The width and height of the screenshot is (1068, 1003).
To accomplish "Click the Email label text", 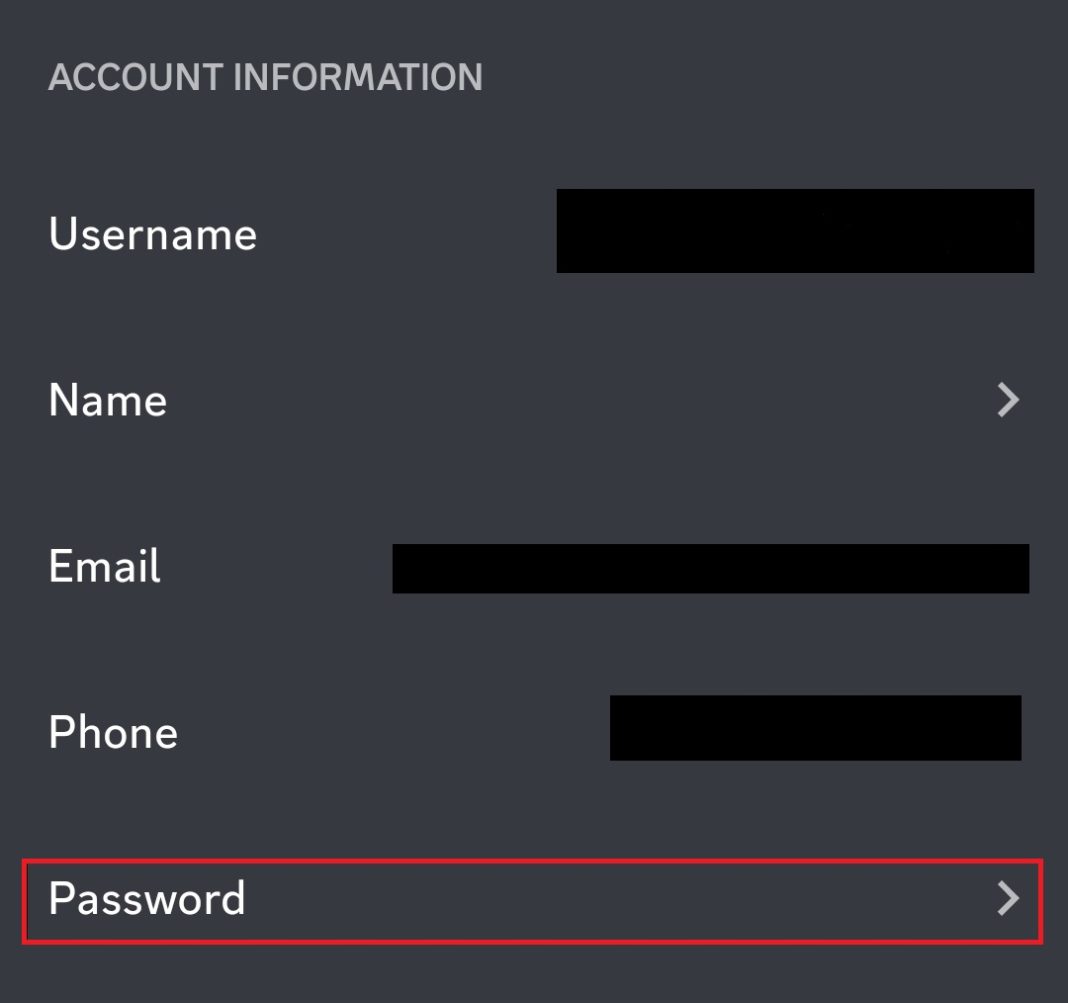I will coord(104,567).
